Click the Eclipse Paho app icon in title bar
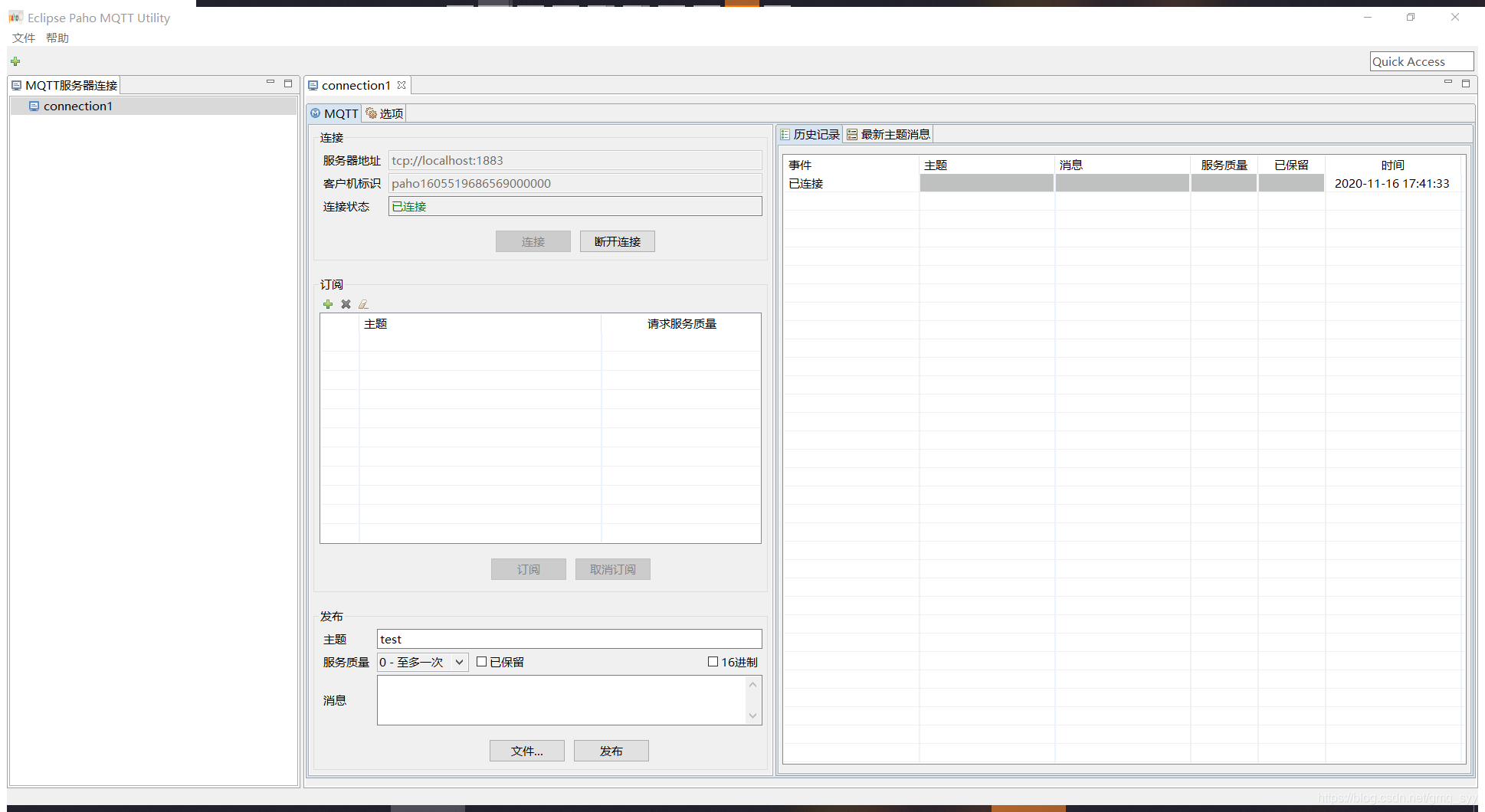 pyautogui.click(x=15, y=17)
